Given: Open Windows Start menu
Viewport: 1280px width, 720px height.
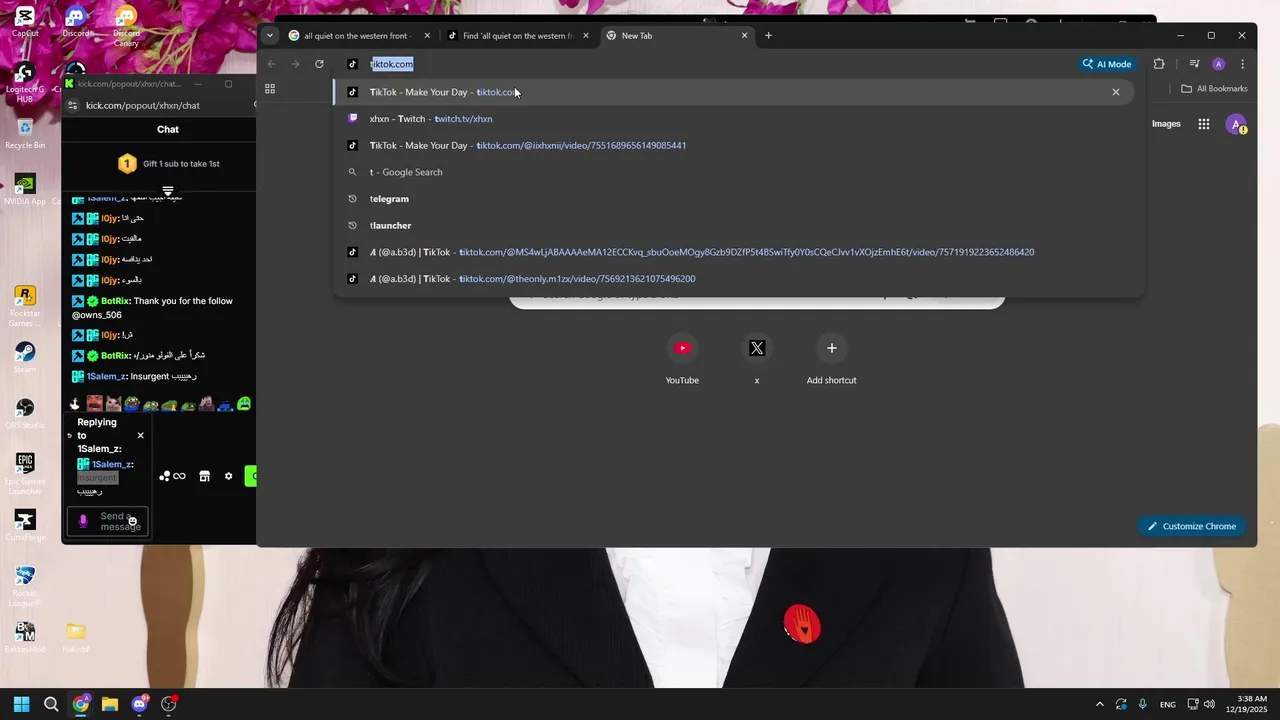Looking at the screenshot, I should (21, 704).
